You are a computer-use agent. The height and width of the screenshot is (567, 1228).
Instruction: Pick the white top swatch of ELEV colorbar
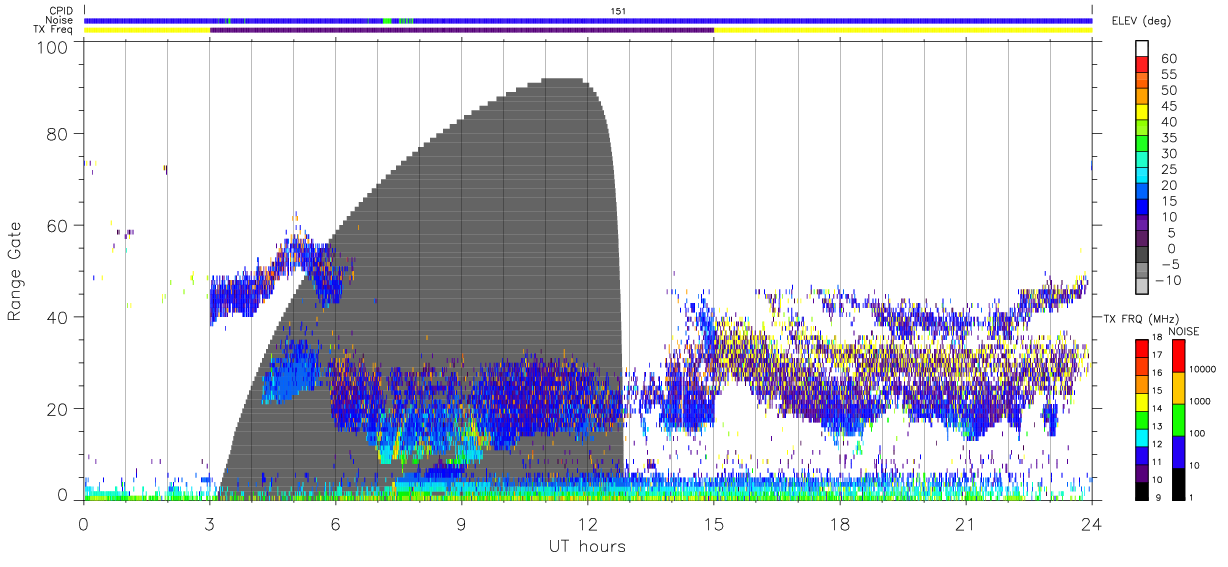pyautogui.click(x=1142, y=49)
